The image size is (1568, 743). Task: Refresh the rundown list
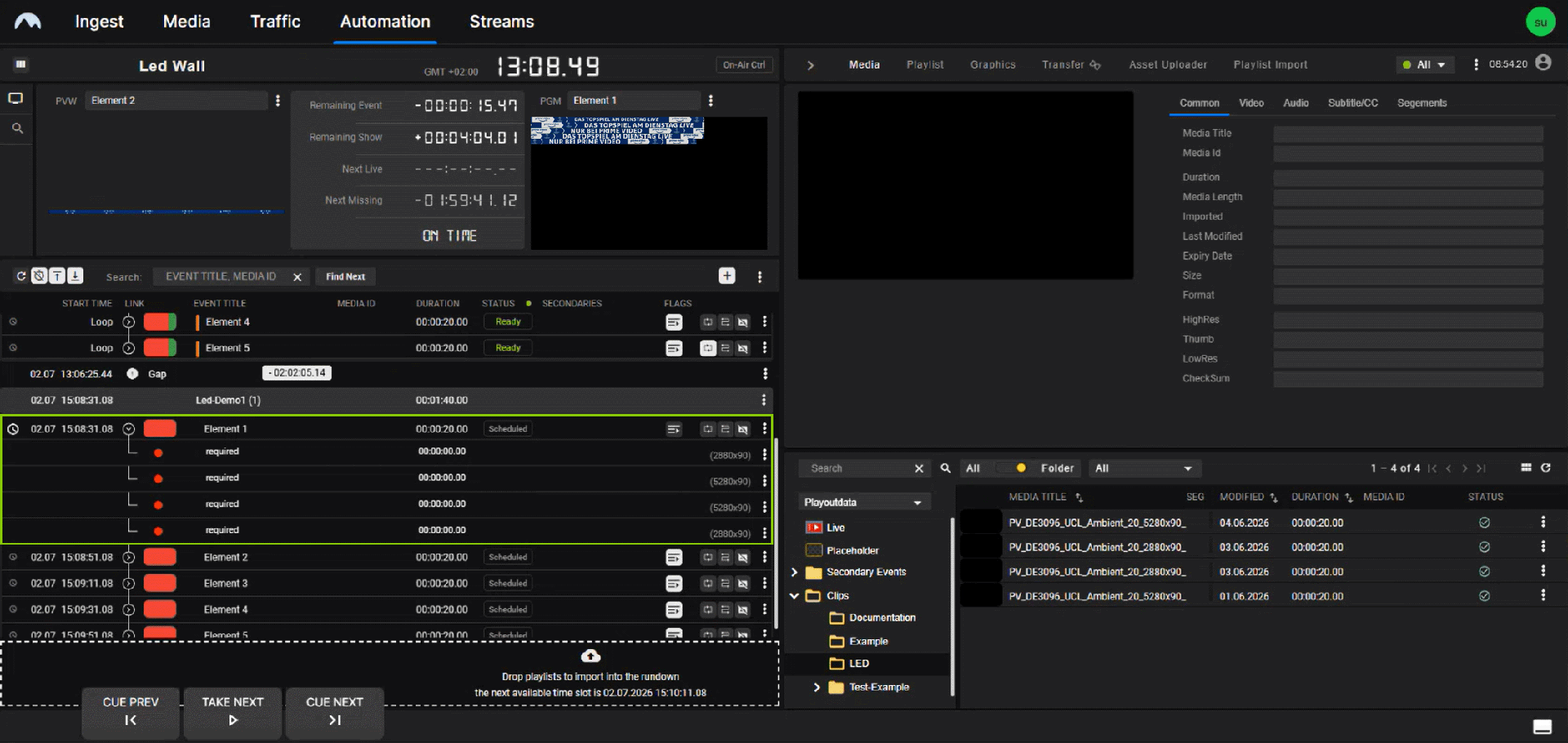click(21, 276)
